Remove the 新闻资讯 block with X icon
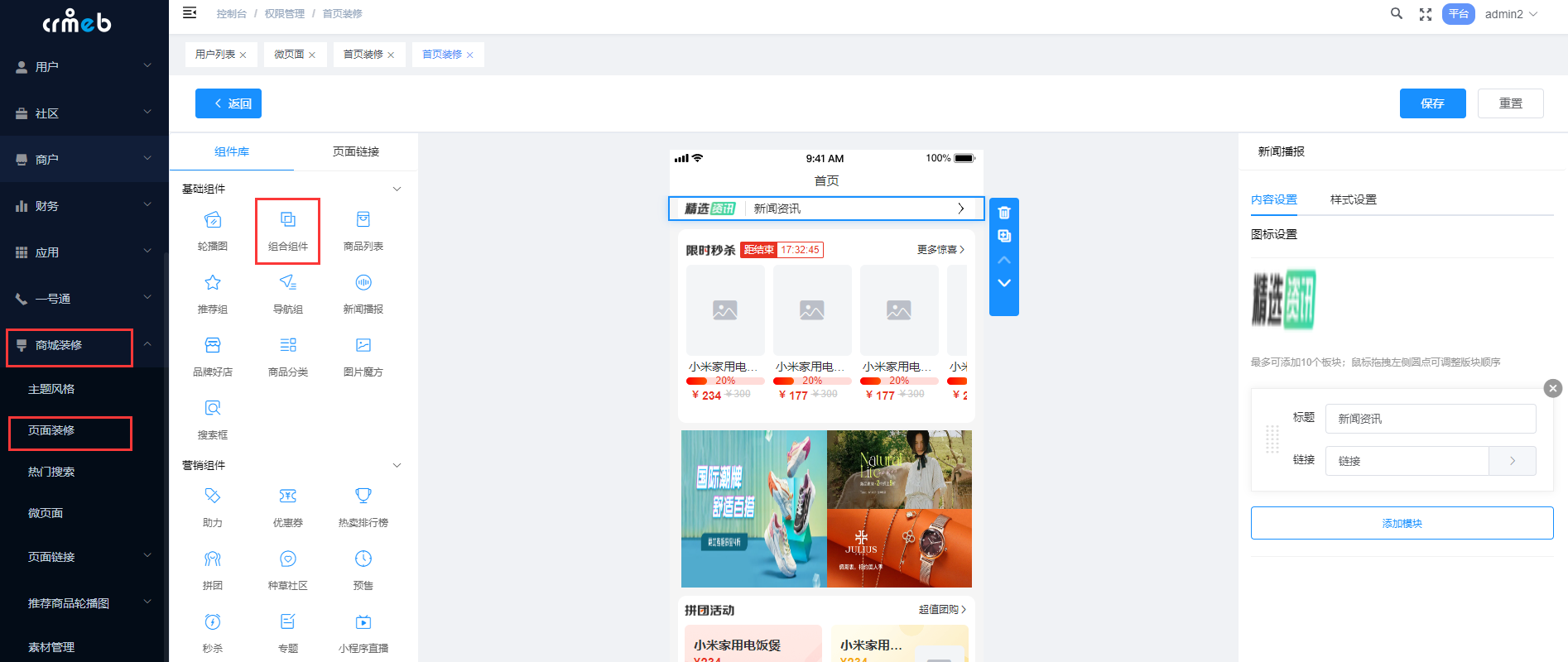 [x=1553, y=388]
